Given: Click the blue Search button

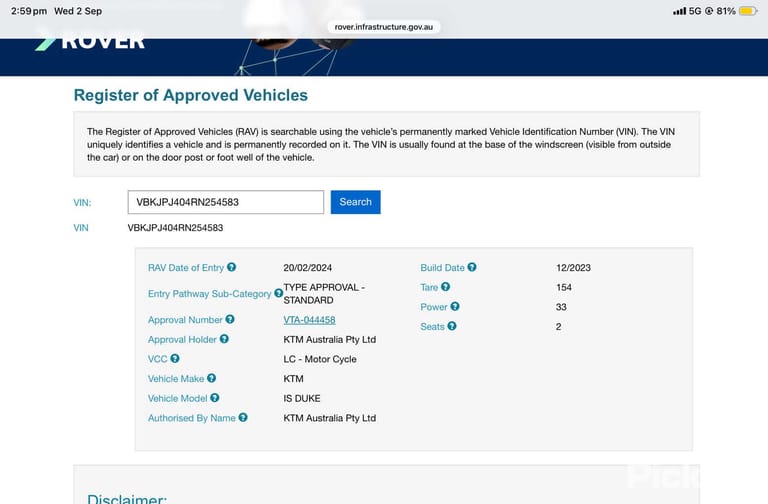Looking at the screenshot, I should [x=356, y=202].
